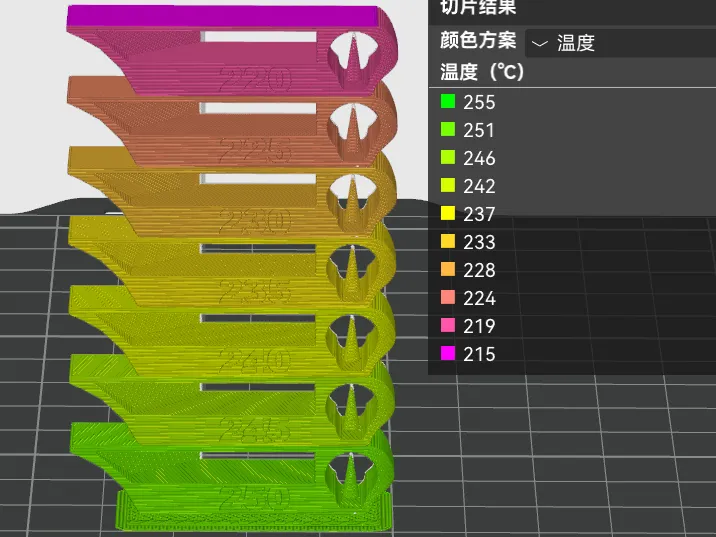This screenshot has height=537, width=716.
Task: Select the 219 temperature value text
Action: pos(479,326)
